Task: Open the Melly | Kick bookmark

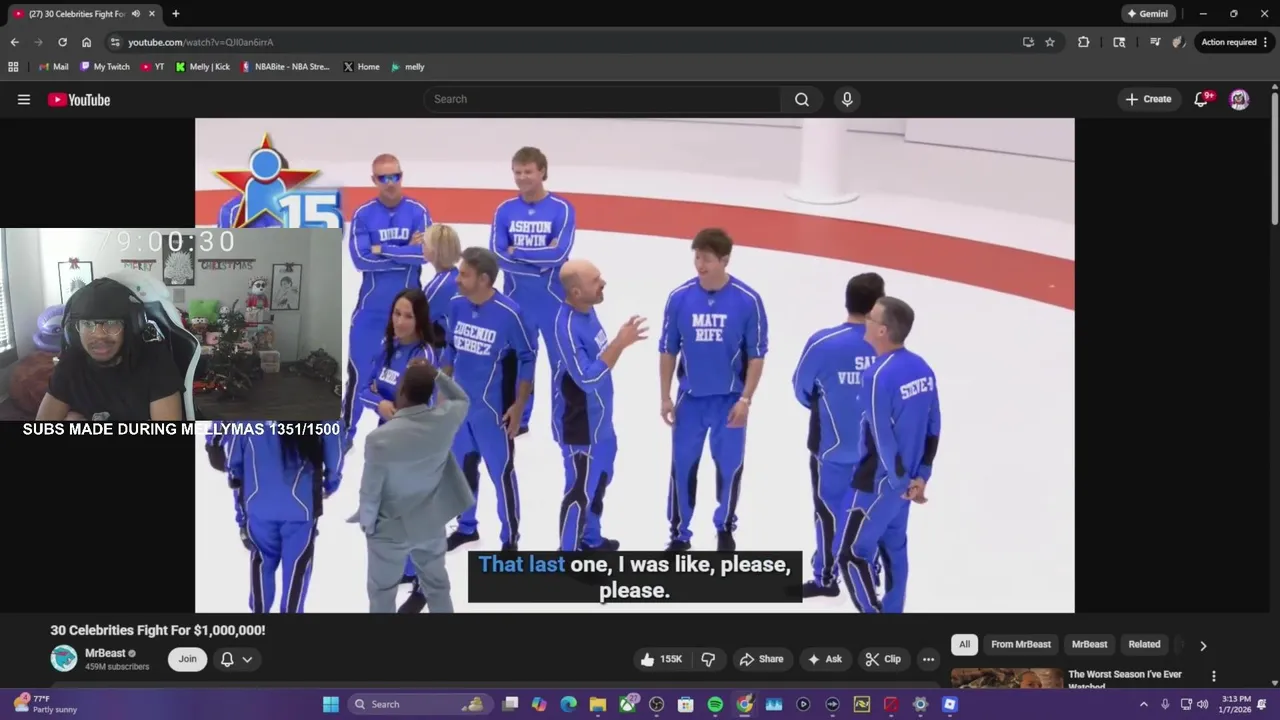Action: [x=202, y=67]
